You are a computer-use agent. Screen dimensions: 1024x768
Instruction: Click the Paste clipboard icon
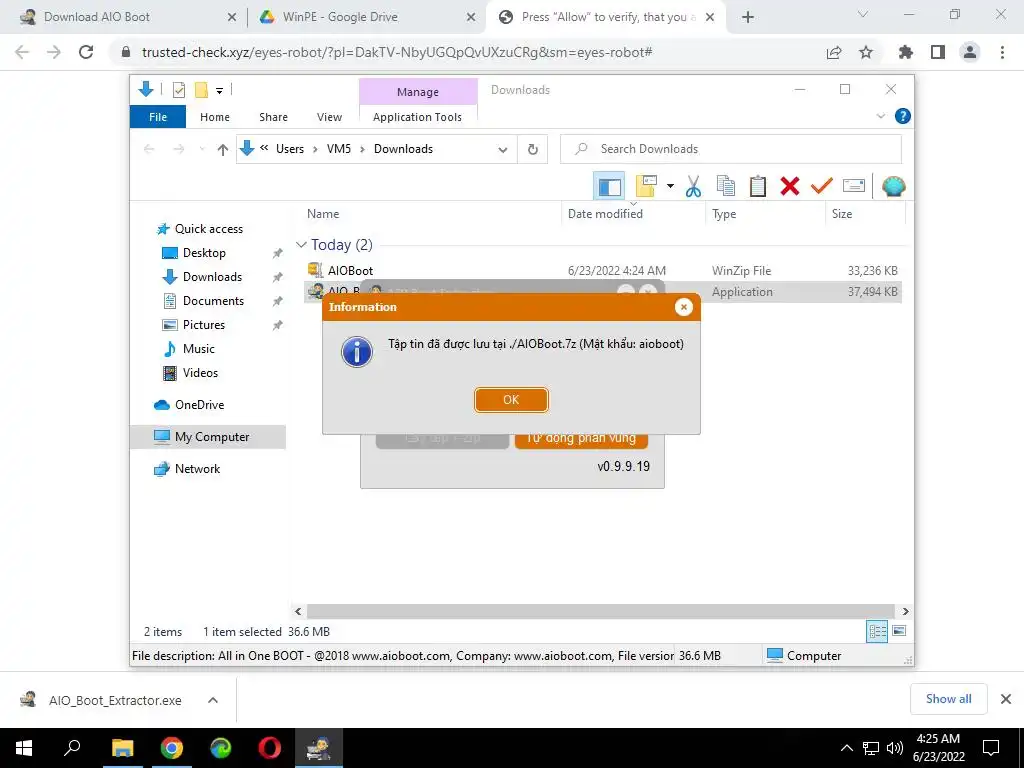758,186
